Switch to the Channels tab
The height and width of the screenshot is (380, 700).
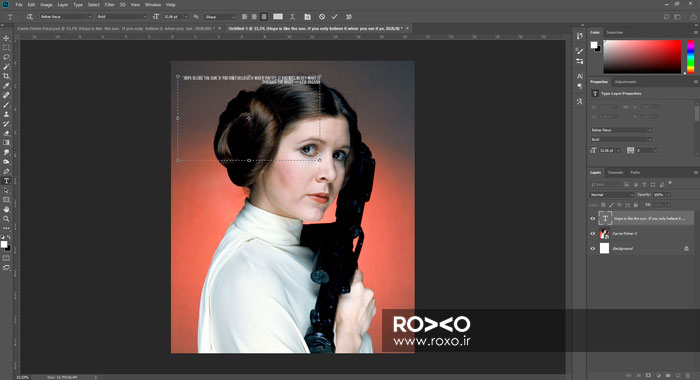[615, 172]
